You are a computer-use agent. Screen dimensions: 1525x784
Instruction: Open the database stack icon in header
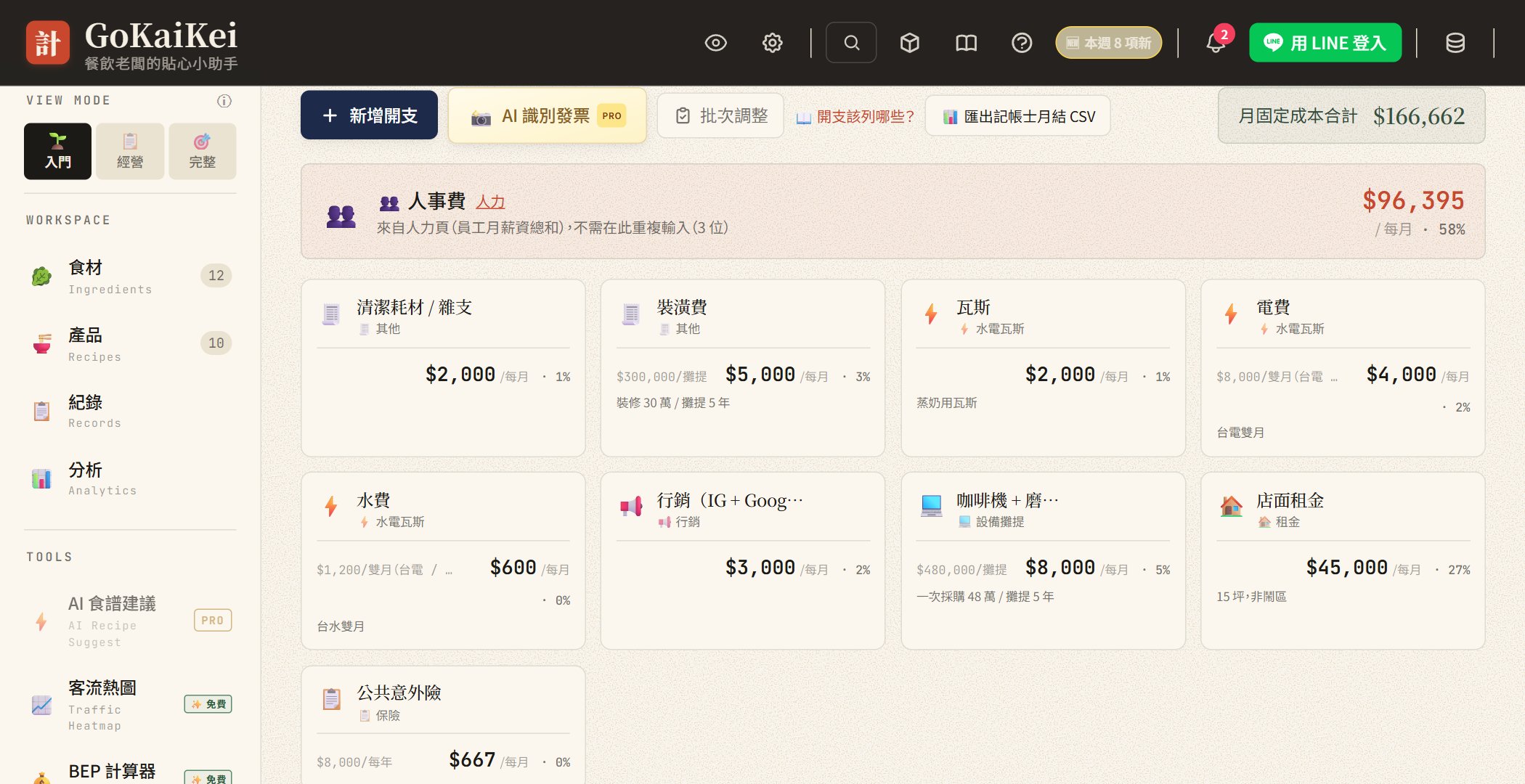coord(1455,43)
